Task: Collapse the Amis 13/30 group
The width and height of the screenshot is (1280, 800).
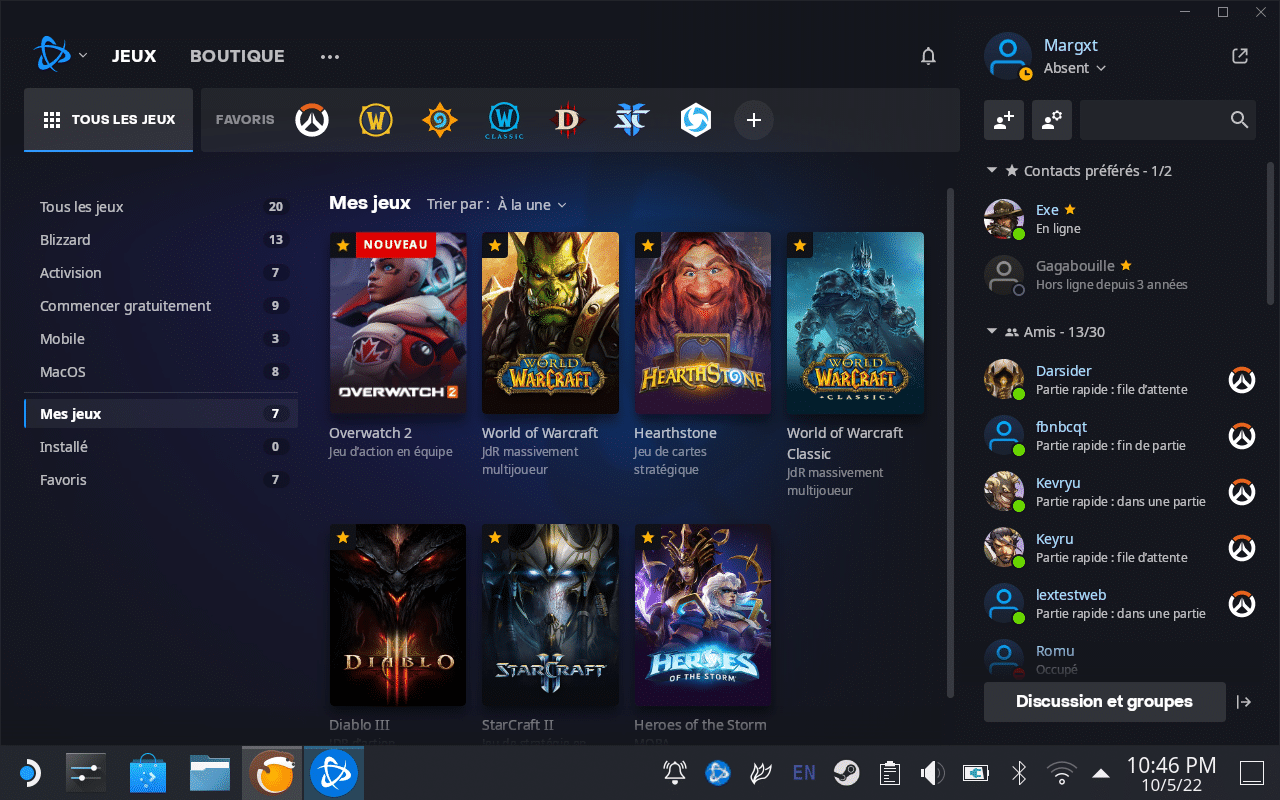Action: 991,332
